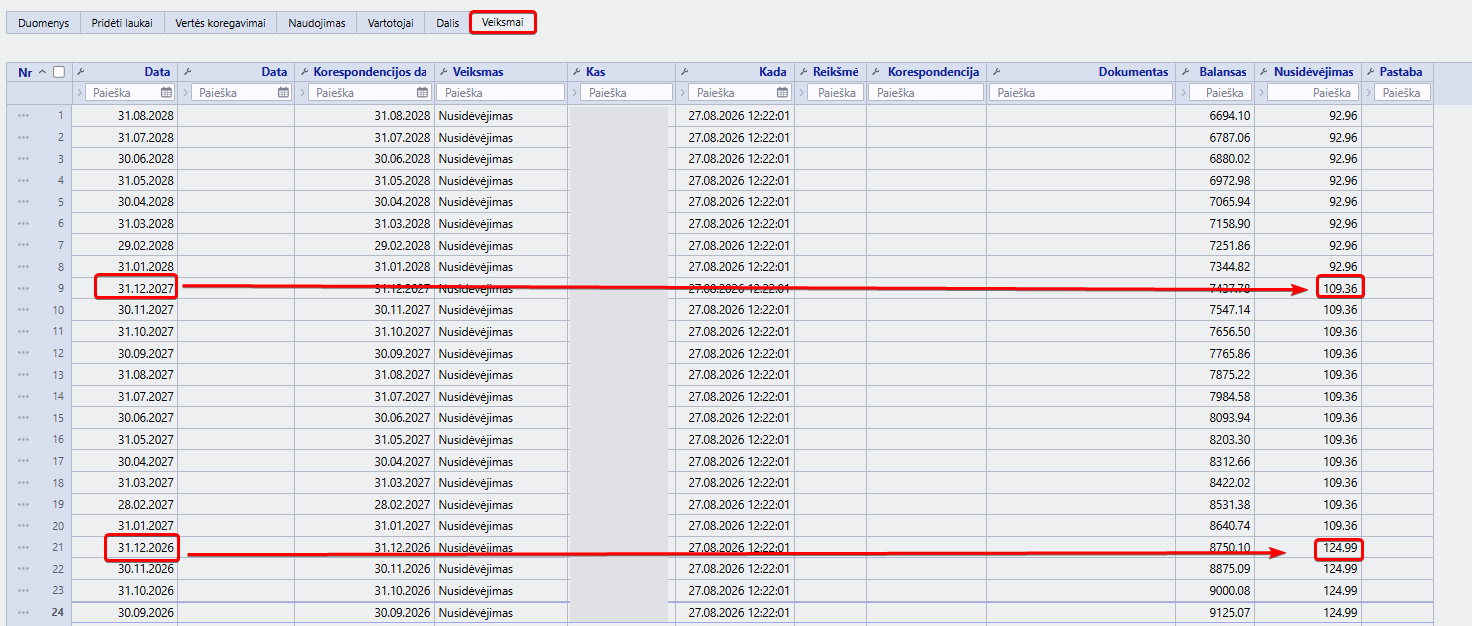Click balance value 6694.10
This screenshot has width=1472, height=626.
1229,115
